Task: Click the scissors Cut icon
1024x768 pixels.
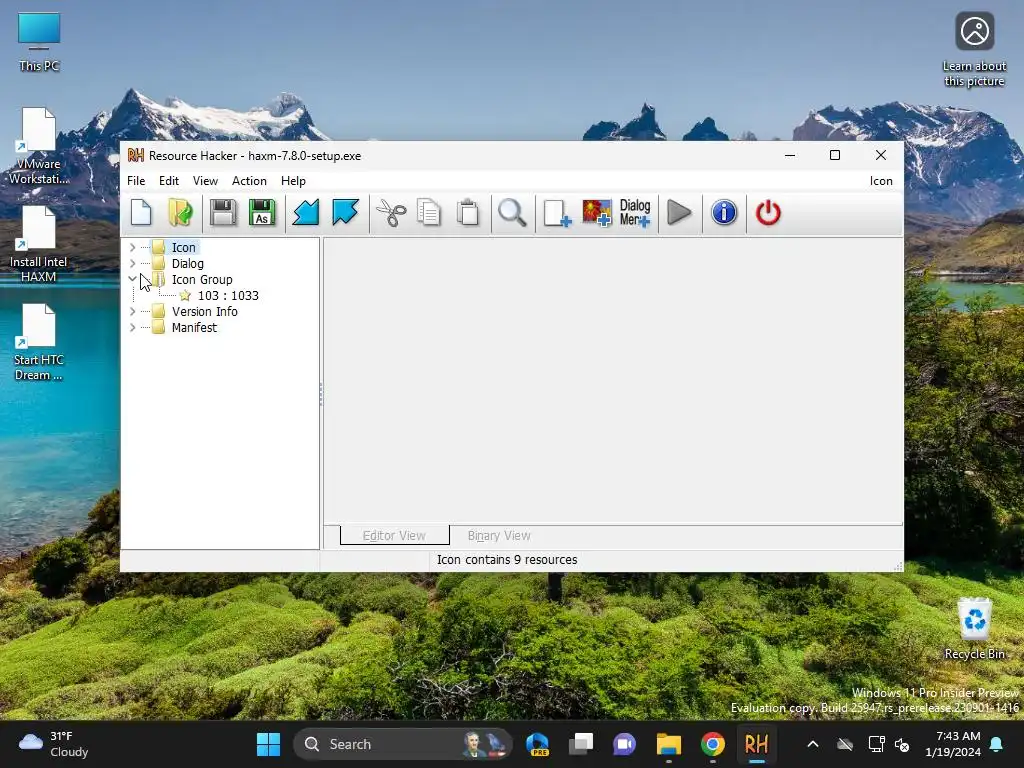Action: (391, 213)
